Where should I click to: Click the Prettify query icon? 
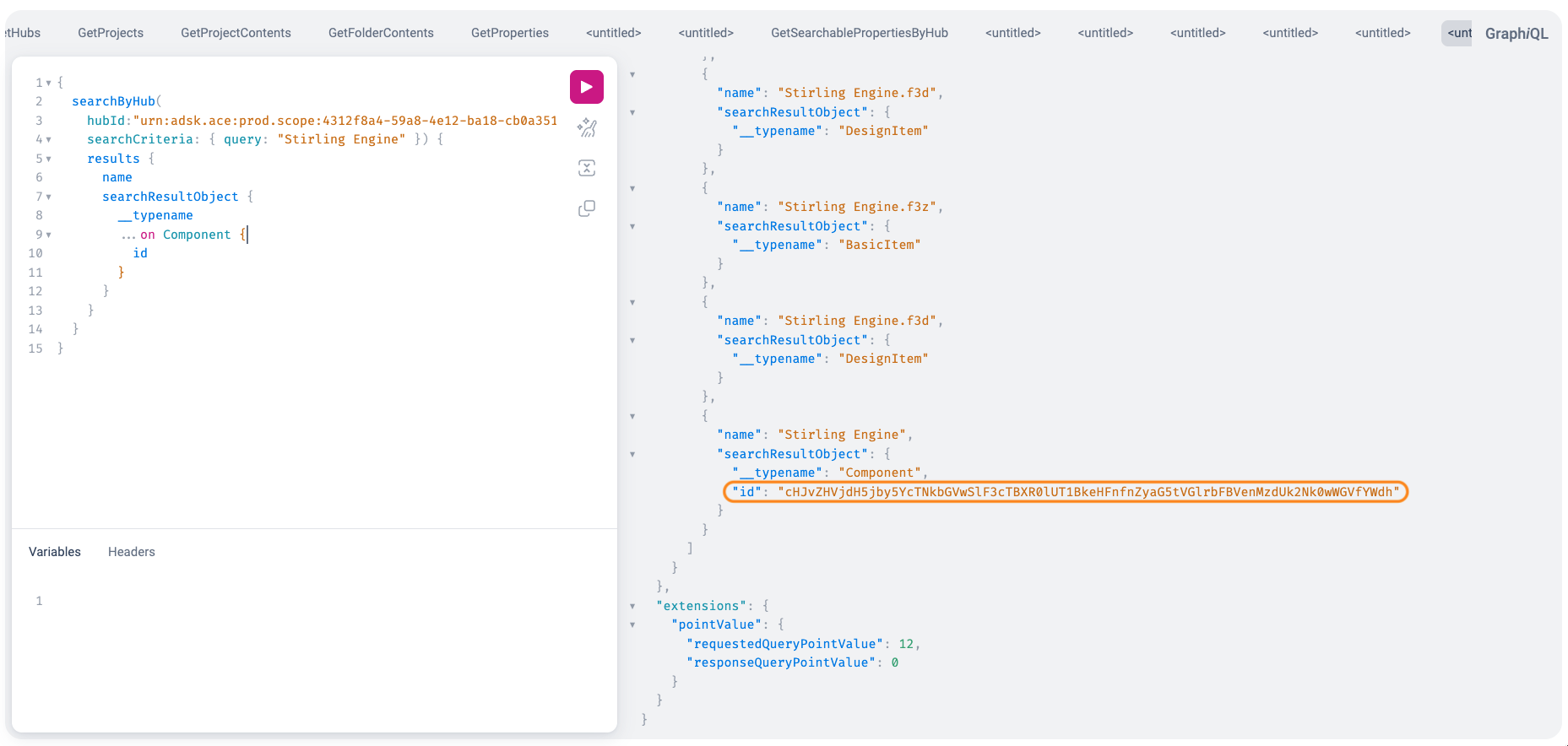(x=586, y=127)
